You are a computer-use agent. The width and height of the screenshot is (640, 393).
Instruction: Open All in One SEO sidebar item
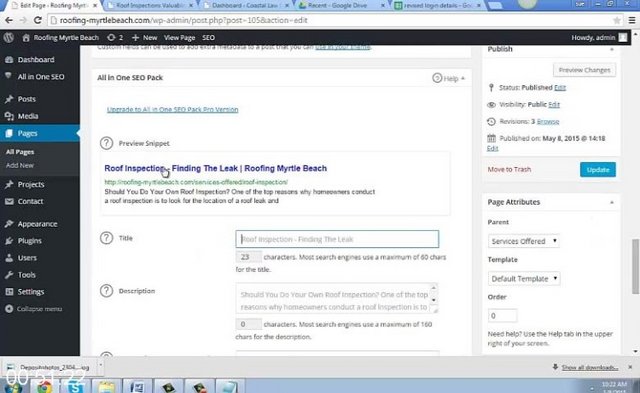40,77
